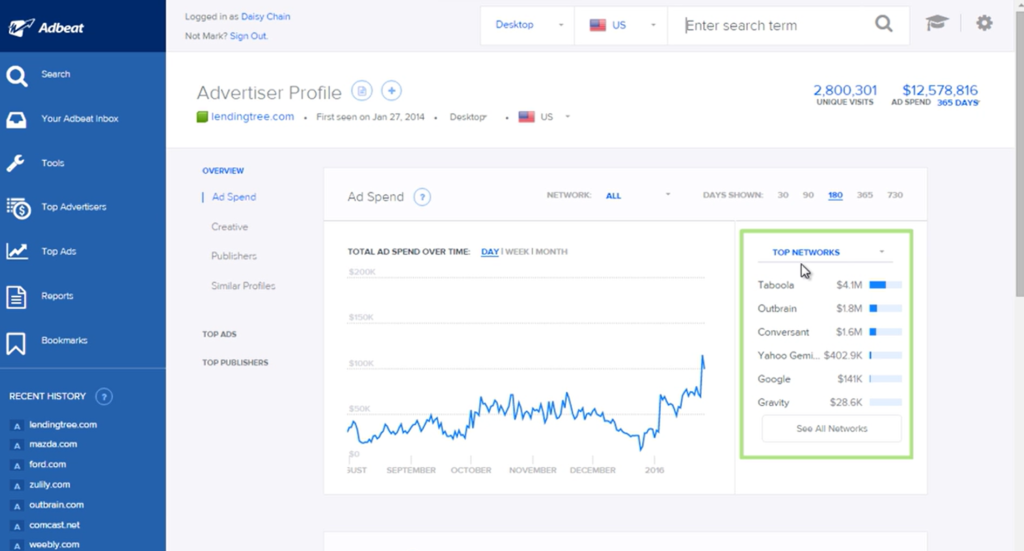This screenshot has width=1024, height=551.
Task: Click the green lendingtree favicon in the profile header
Action: 202,117
